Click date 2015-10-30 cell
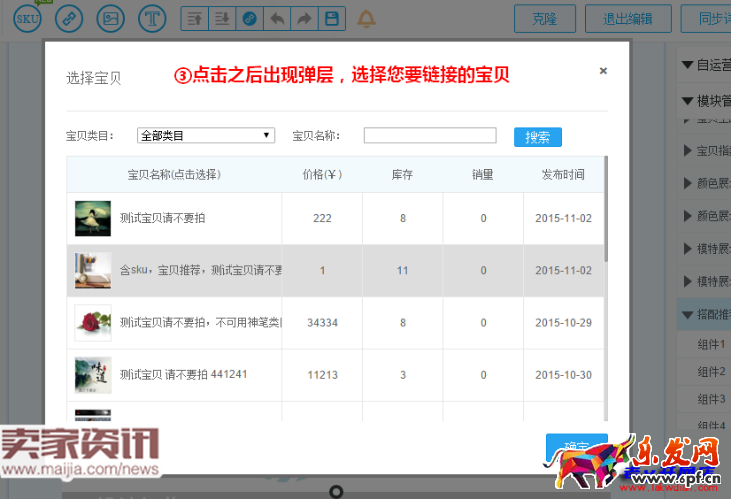The height and width of the screenshot is (499, 731). click(x=563, y=375)
